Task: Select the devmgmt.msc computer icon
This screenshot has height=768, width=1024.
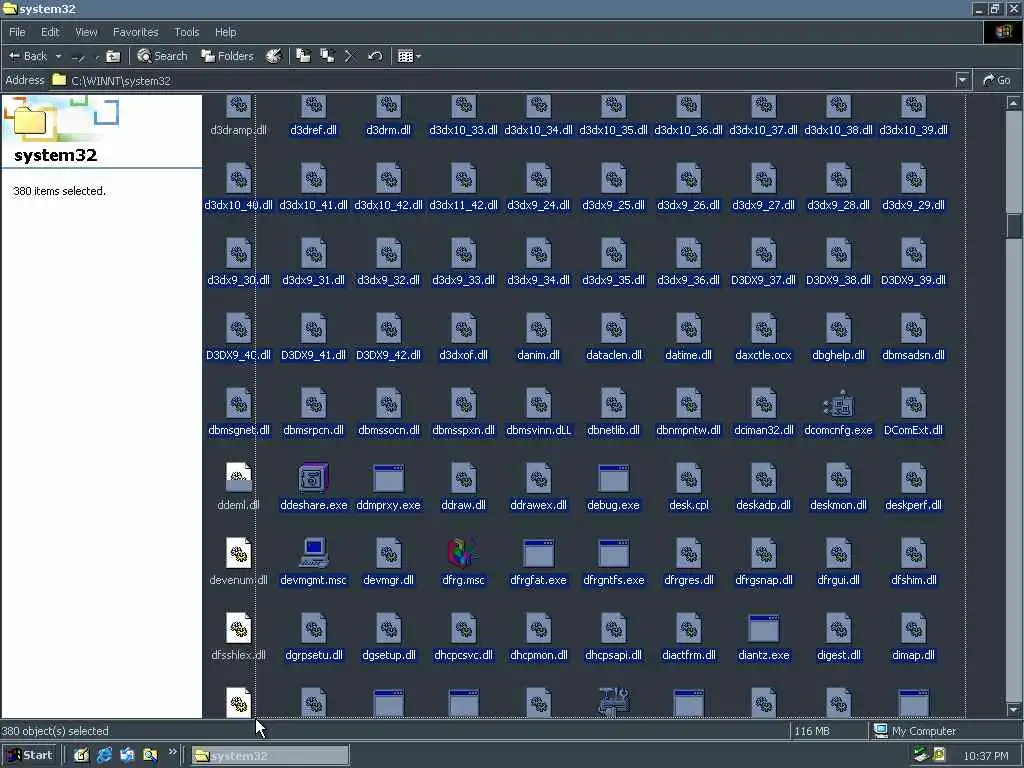Action: click(313, 554)
